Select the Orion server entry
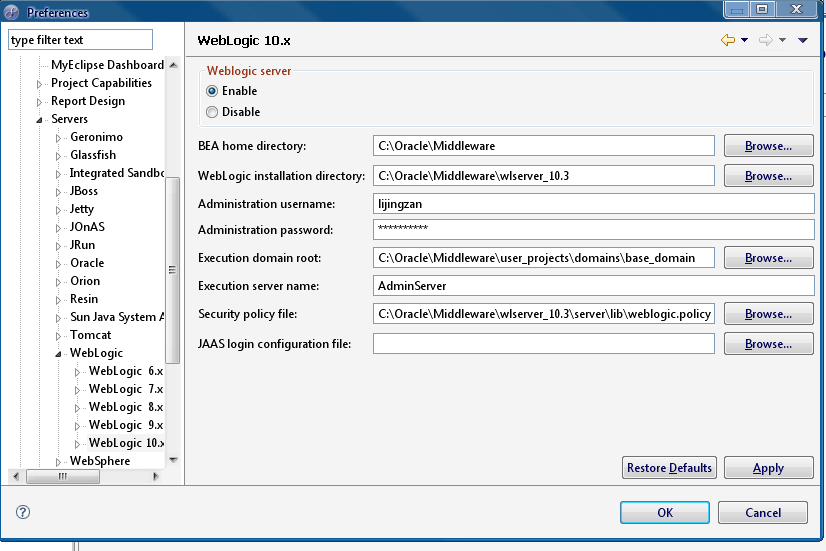Viewport: 826px width, 551px height. [x=85, y=281]
